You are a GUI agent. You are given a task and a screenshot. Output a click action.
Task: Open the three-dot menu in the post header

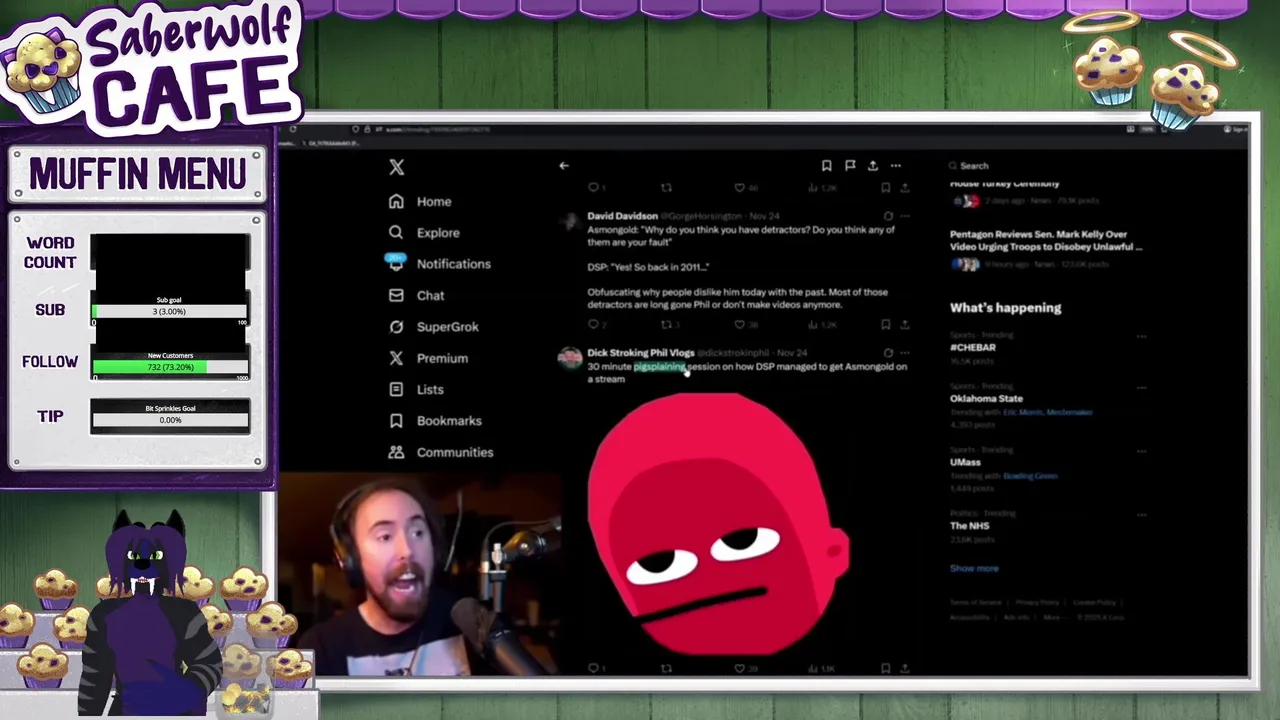(896, 166)
